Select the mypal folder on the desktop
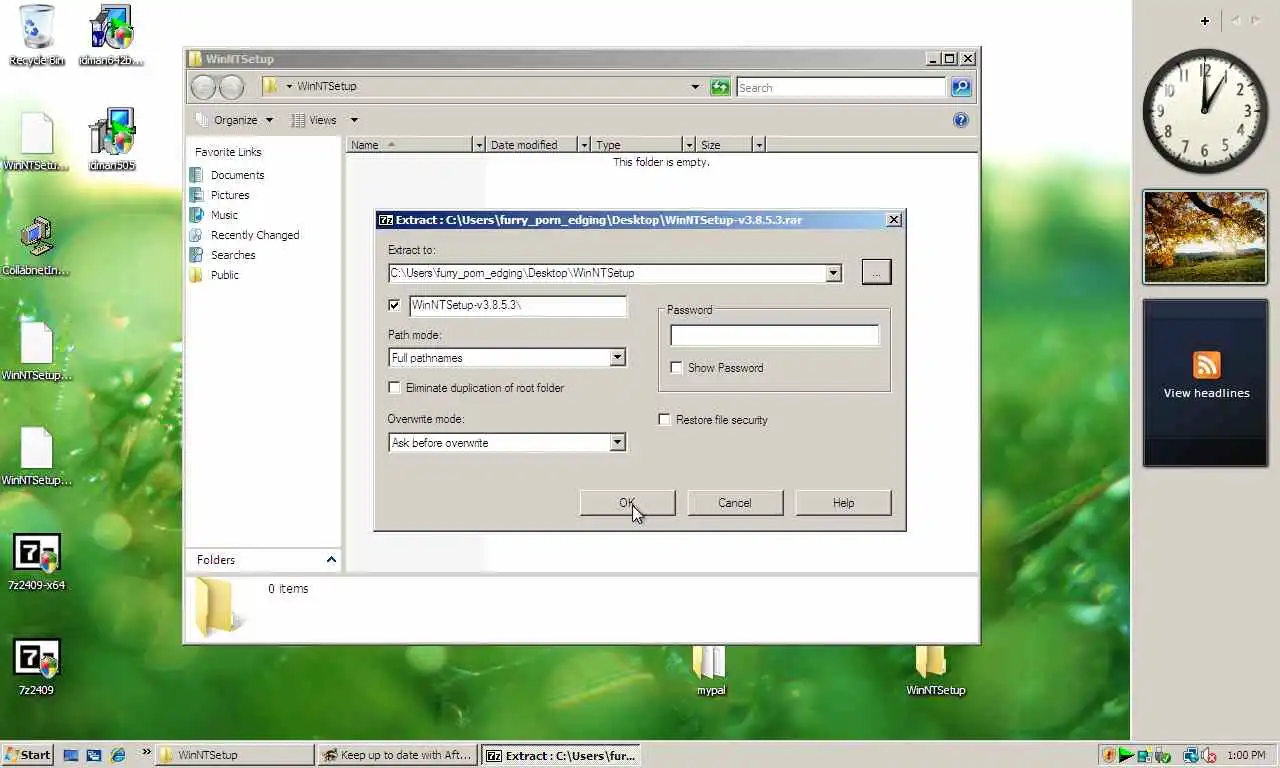Screen dimensions: 1280x768 click(710, 670)
